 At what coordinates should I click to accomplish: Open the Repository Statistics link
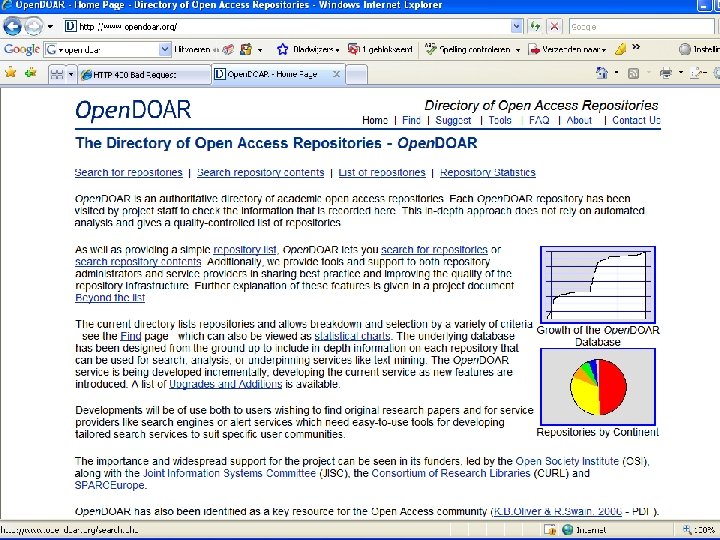[x=487, y=173]
